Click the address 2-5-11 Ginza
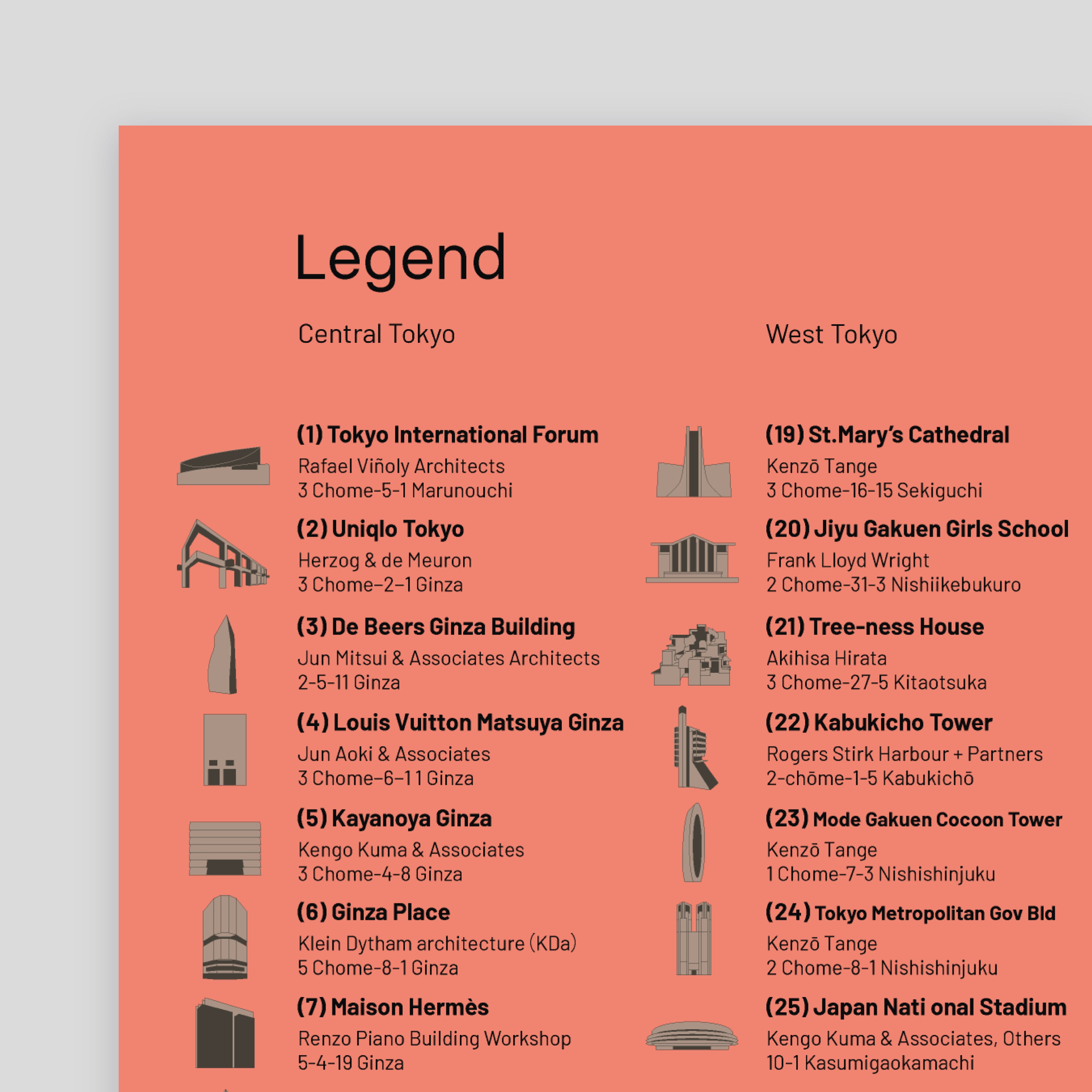This screenshot has width=1092, height=1092. pyautogui.click(x=349, y=682)
